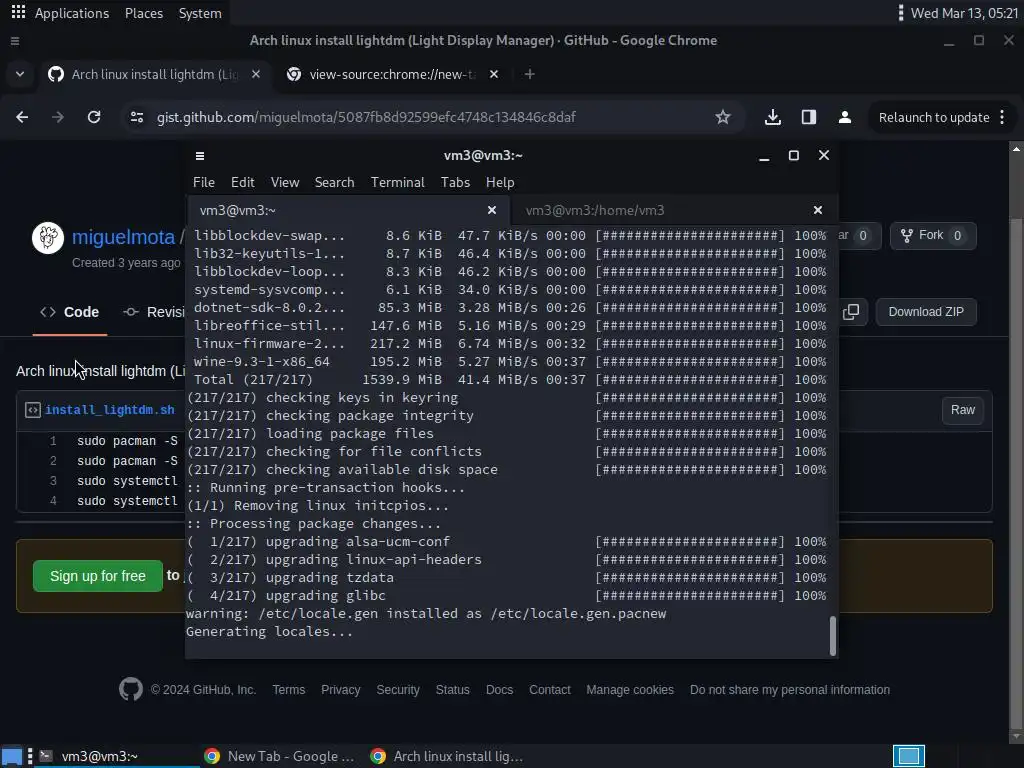Screen dimensions: 1024x768
Task: Open site information icon in address bar
Action: tap(137, 118)
